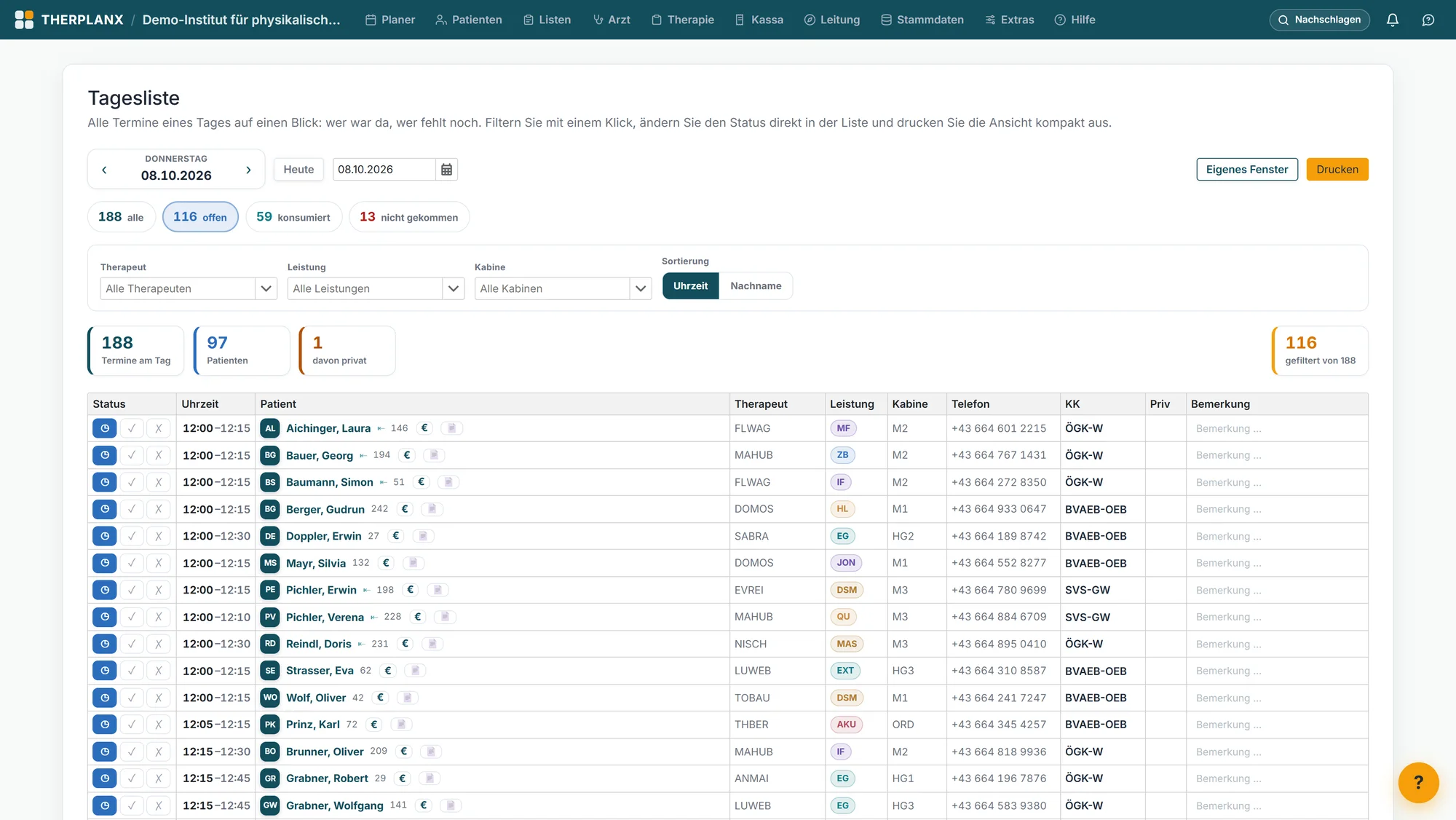Filter by 59 konsumiert
1456x820 pixels.
point(293,217)
